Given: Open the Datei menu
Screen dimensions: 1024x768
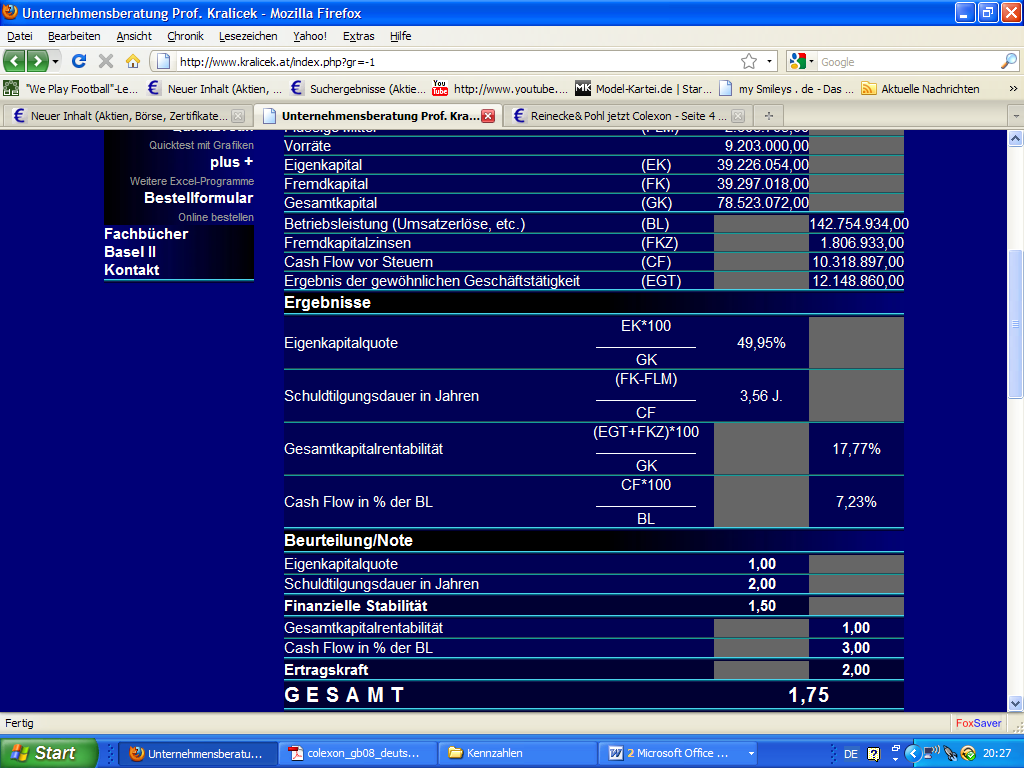Looking at the screenshot, I should pyautogui.click(x=20, y=36).
